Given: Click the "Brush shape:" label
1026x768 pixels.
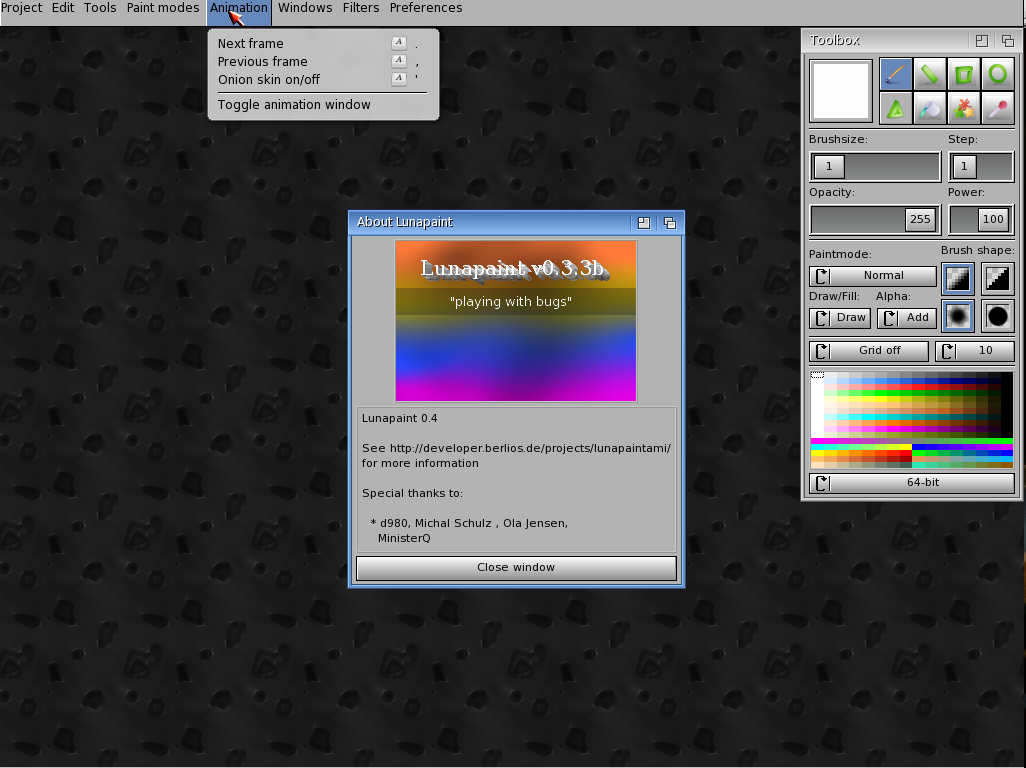Looking at the screenshot, I should click(978, 251).
